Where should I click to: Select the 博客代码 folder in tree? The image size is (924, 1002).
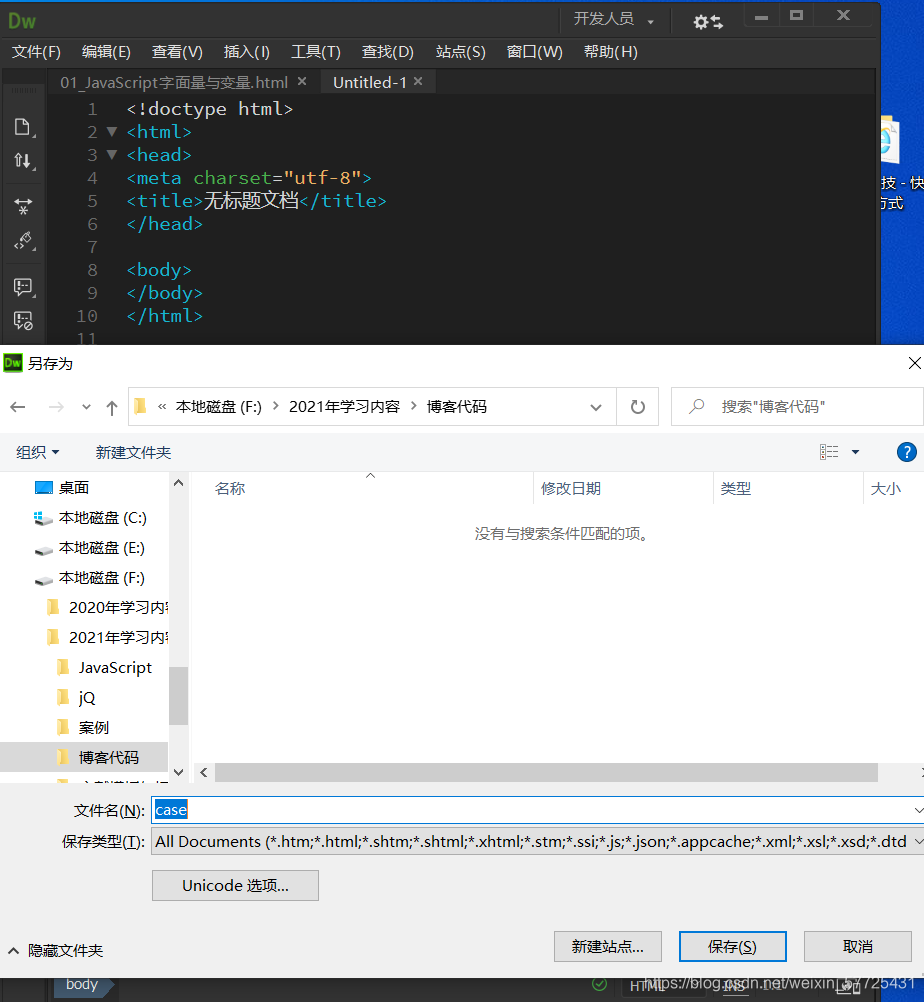point(84,758)
